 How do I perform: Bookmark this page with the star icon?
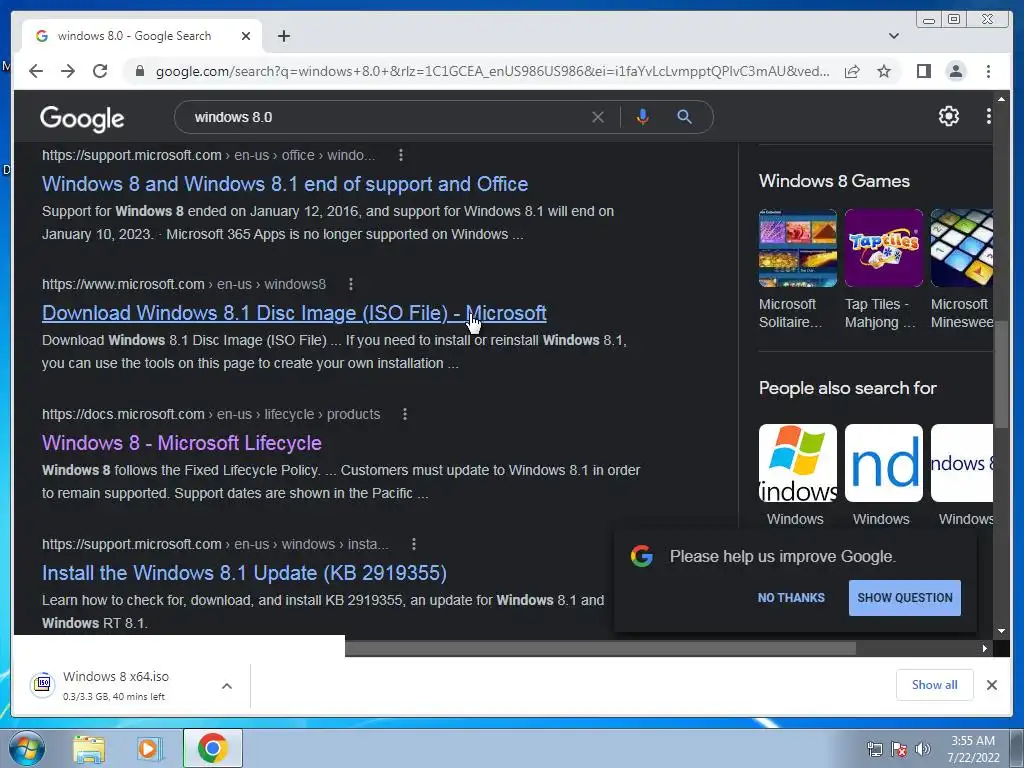884,71
